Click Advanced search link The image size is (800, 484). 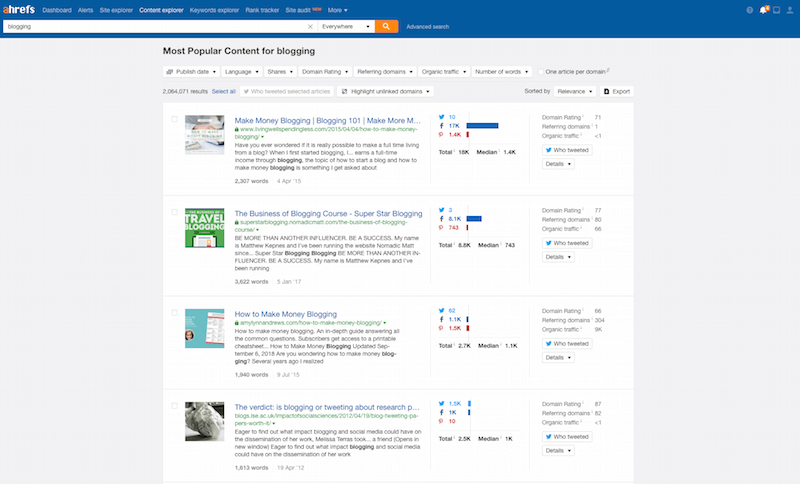428,27
